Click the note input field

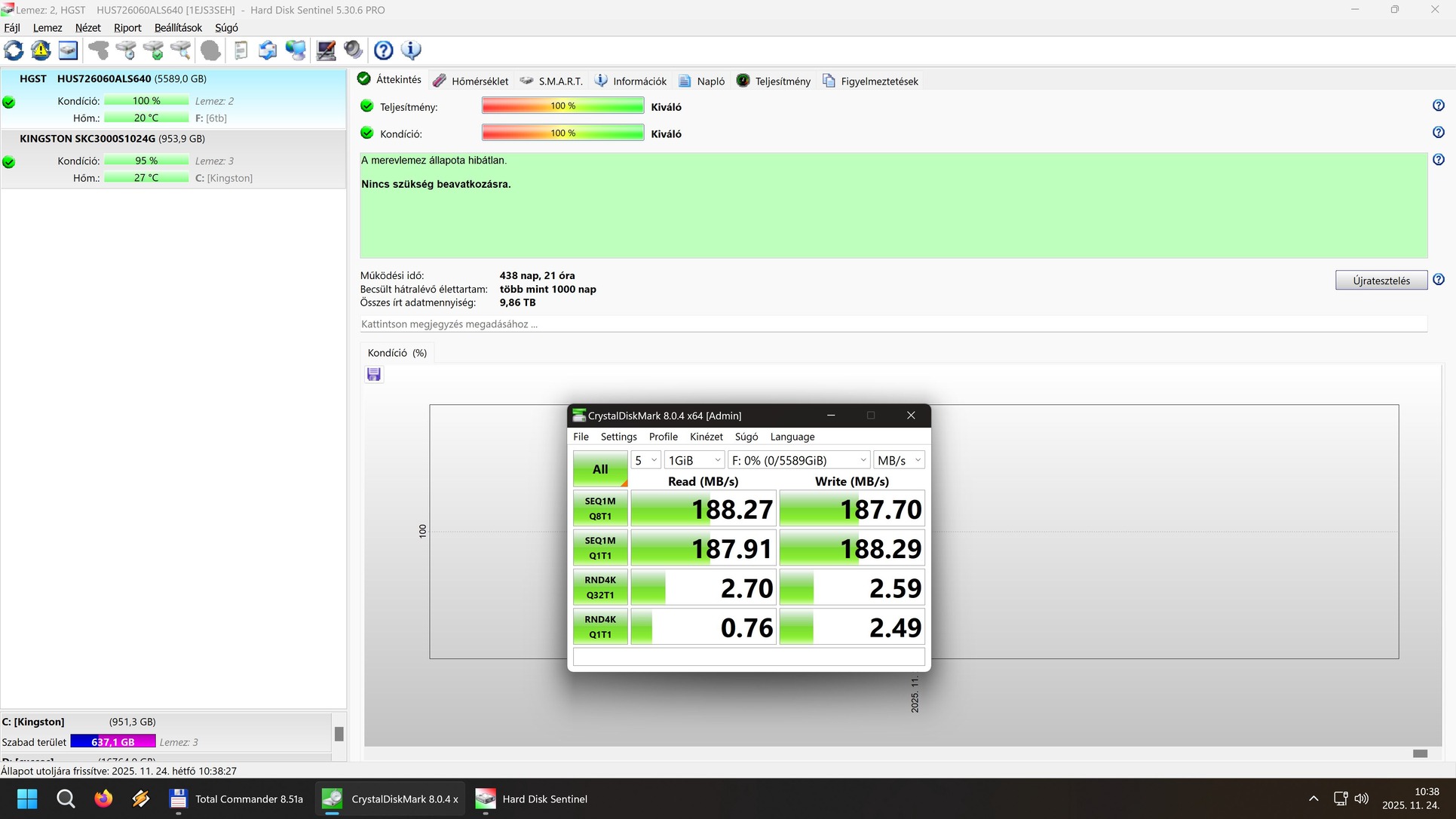coord(893,324)
